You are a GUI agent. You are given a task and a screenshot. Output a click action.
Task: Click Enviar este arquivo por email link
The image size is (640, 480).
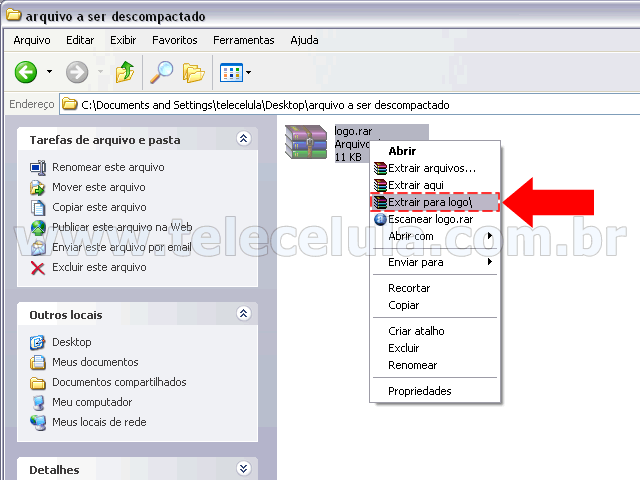coord(122,247)
